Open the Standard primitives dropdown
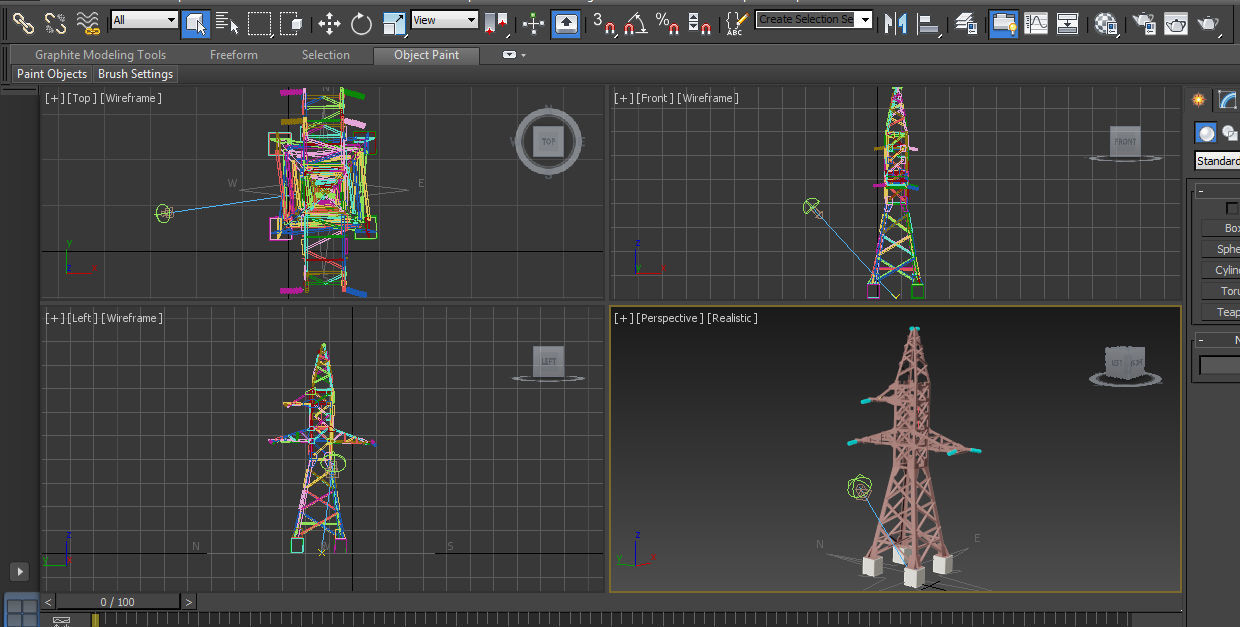Viewport: 1240px width, 627px height. coord(1217,161)
